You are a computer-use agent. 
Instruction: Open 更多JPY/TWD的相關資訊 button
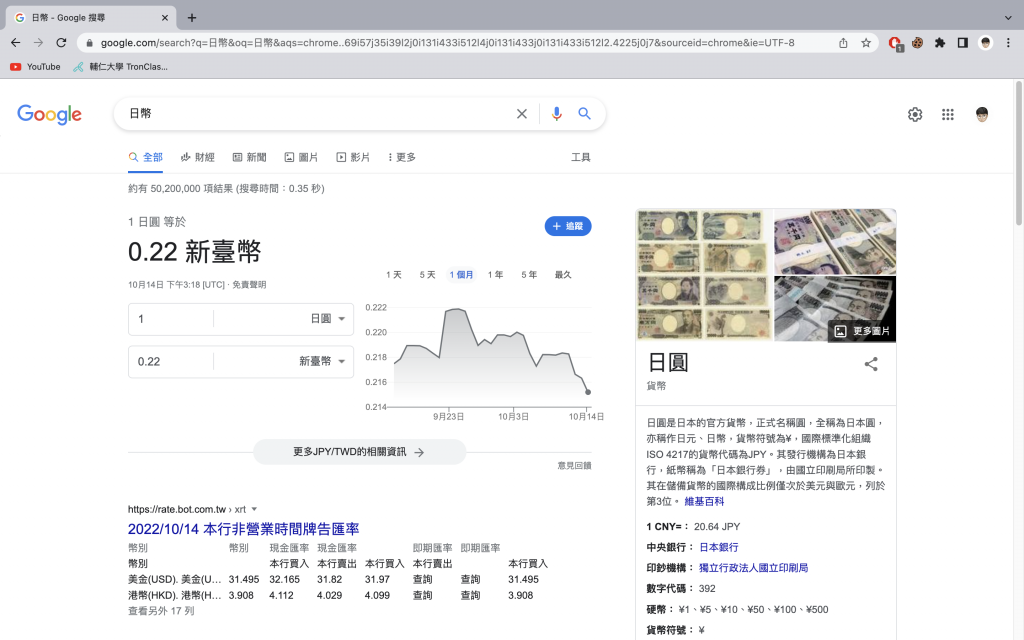(x=359, y=452)
